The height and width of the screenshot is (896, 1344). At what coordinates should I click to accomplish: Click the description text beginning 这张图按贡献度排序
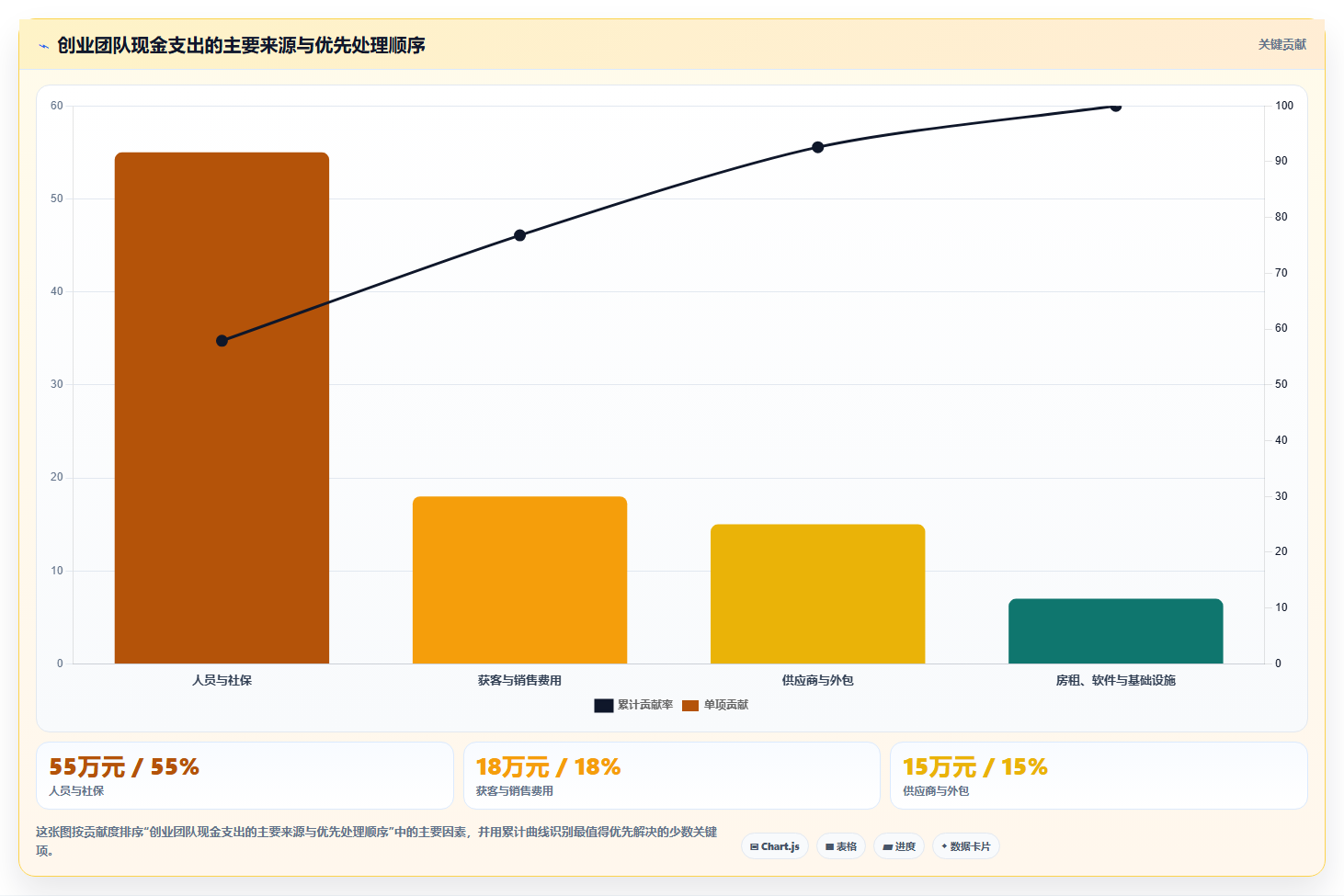tap(377, 841)
